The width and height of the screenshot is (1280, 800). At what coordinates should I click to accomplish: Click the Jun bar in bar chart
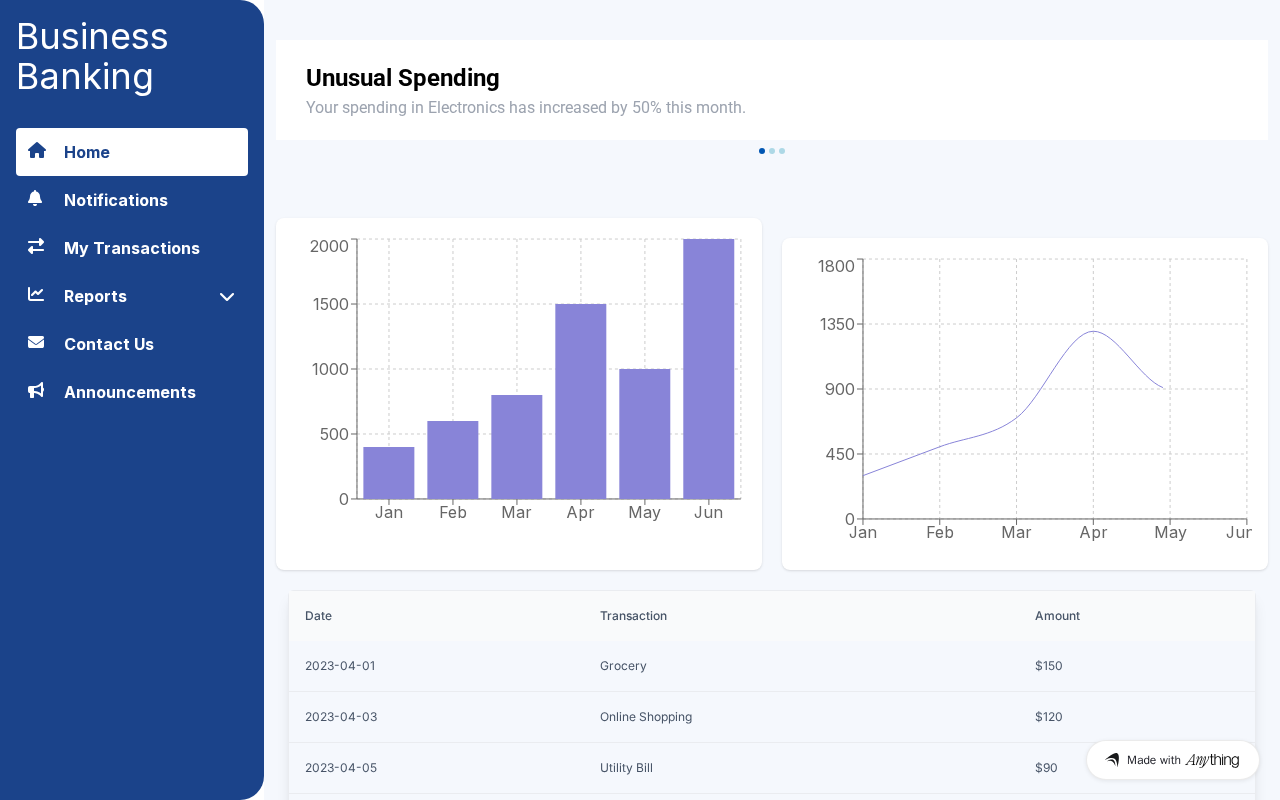tap(709, 369)
